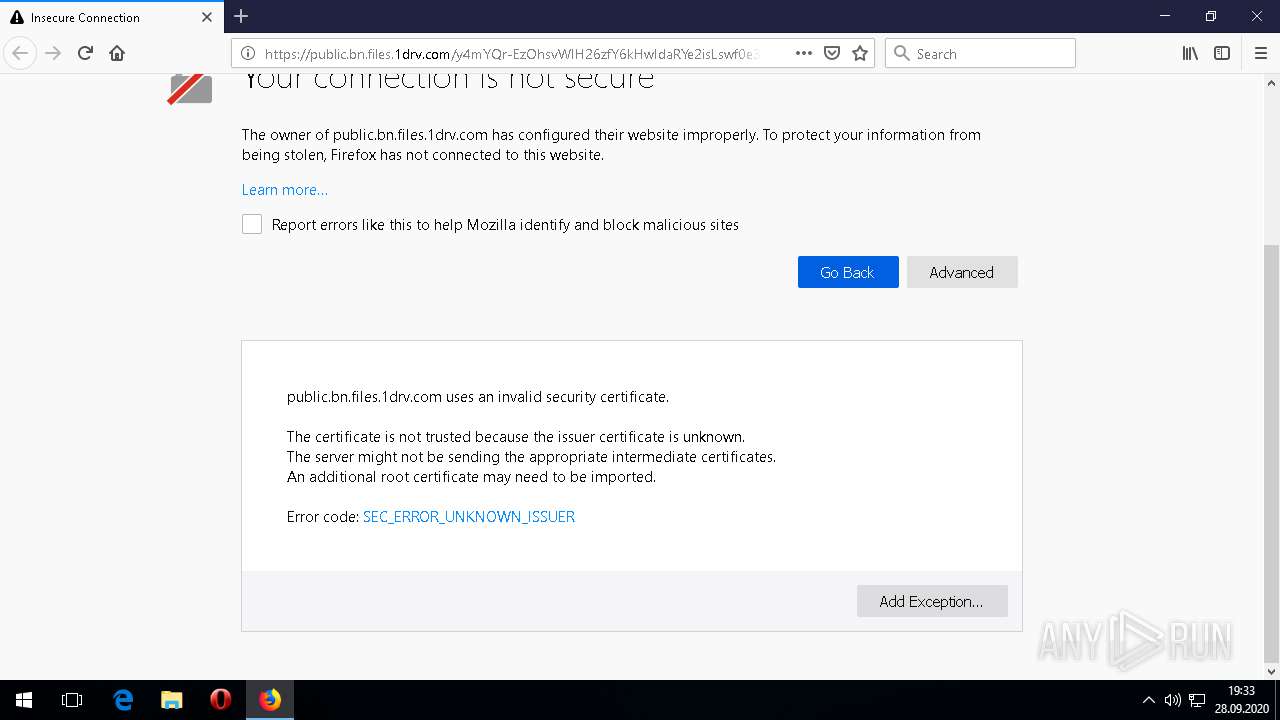Image resolution: width=1280 pixels, height=720 pixels.
Task: Open the Firefox hamburger menu
Action: (1261, 53)
